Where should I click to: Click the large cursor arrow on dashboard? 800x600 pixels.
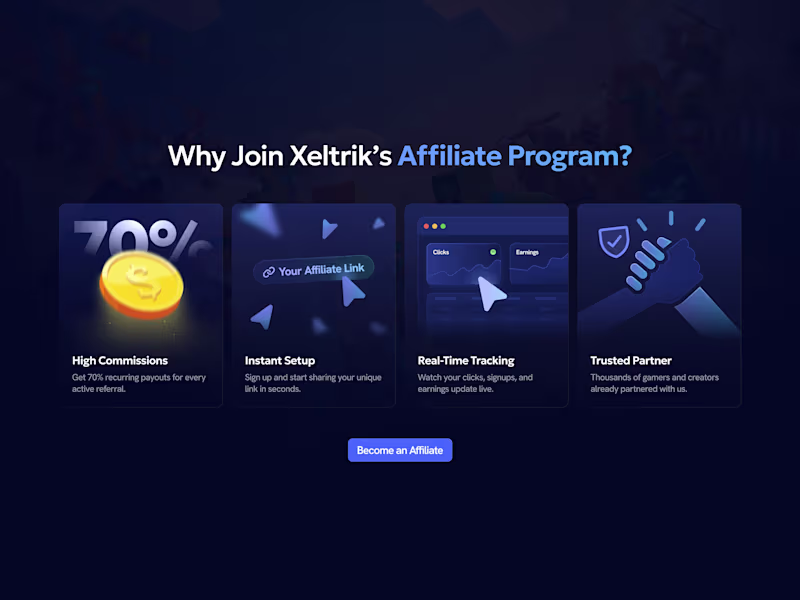(491, 294)
